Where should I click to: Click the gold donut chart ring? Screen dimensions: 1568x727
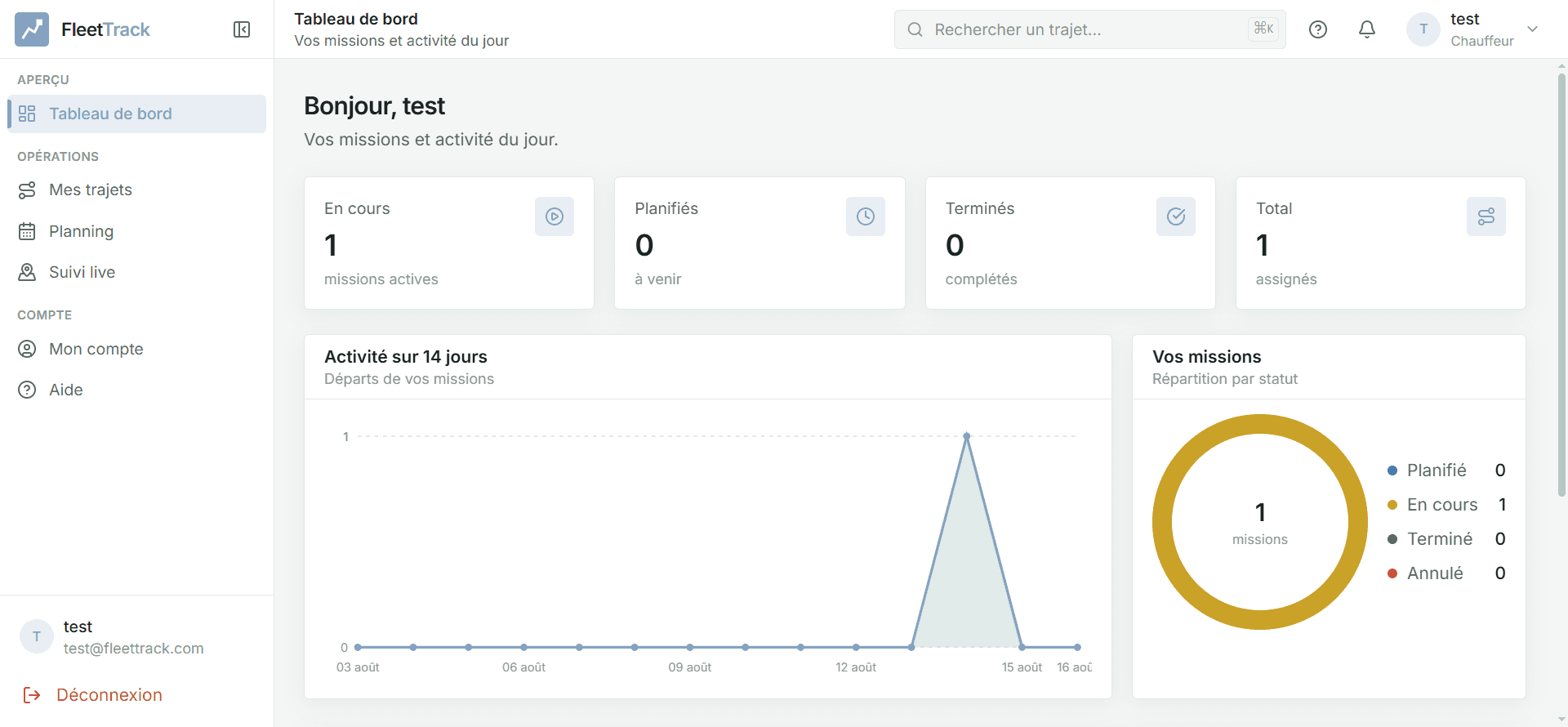pyautogui.click(x=1260, y=425)
